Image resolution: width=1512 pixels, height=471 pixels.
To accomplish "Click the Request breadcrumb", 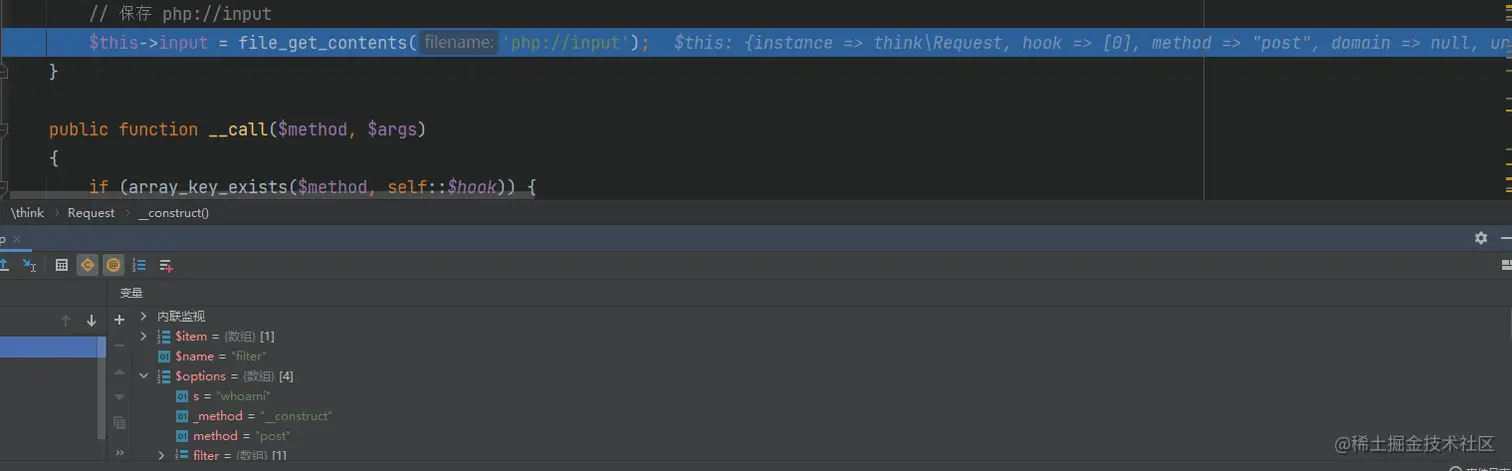I will point(91,213).
